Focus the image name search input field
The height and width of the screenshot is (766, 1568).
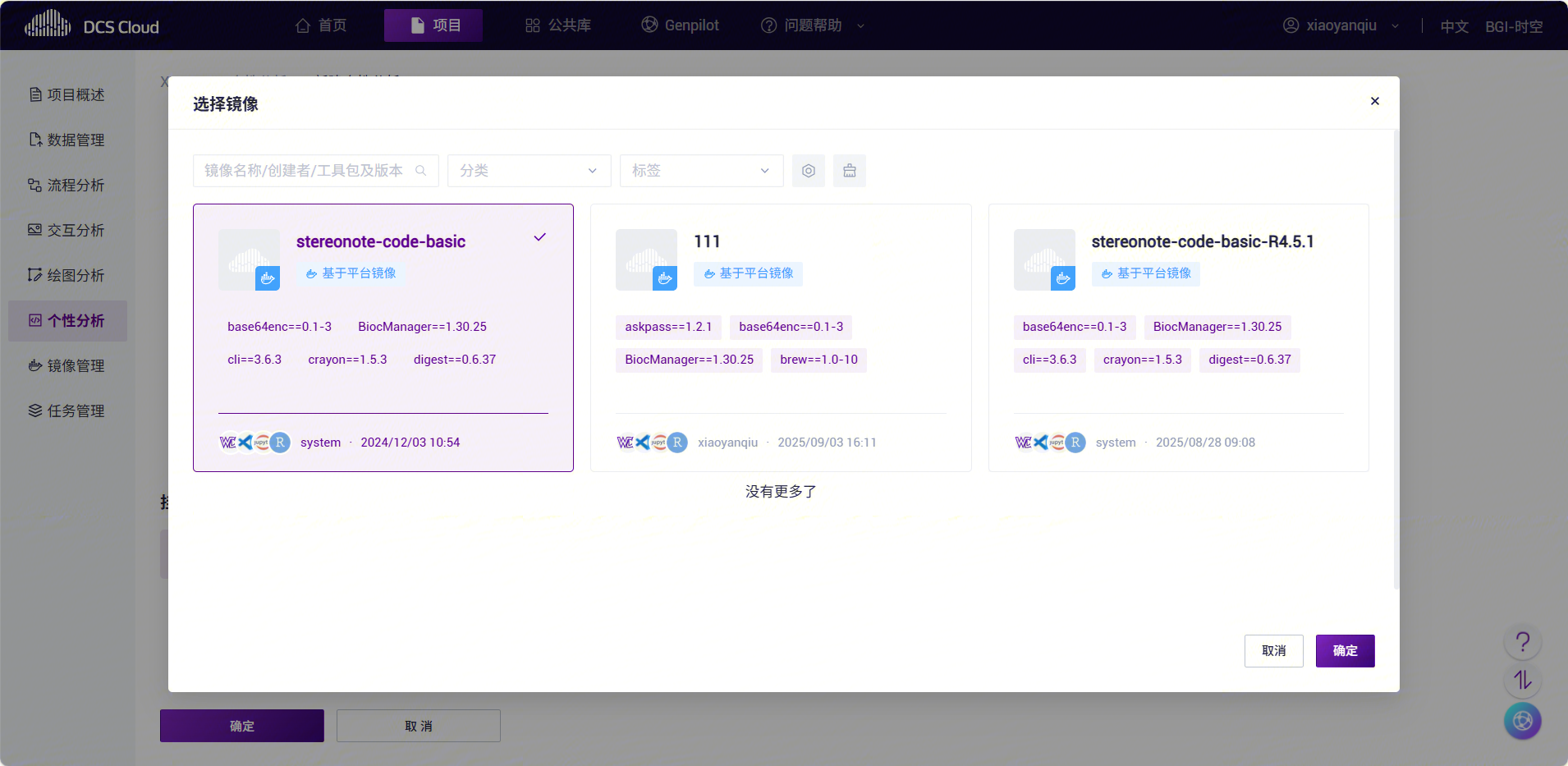click(304, 171)
